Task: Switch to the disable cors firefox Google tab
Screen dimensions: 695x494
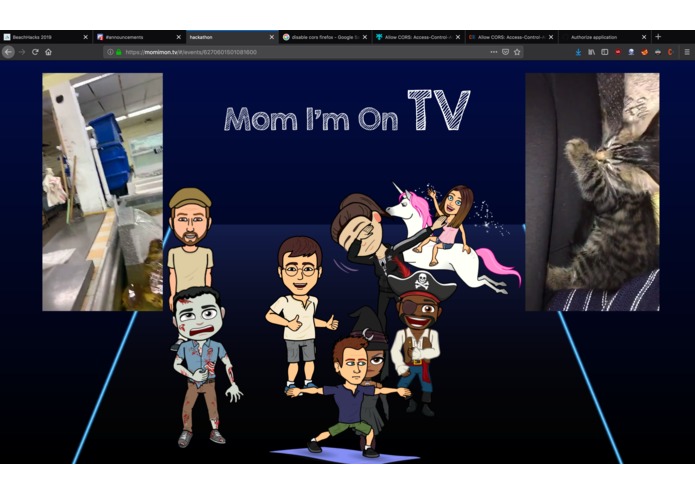Action: click(x=325, y=37)
